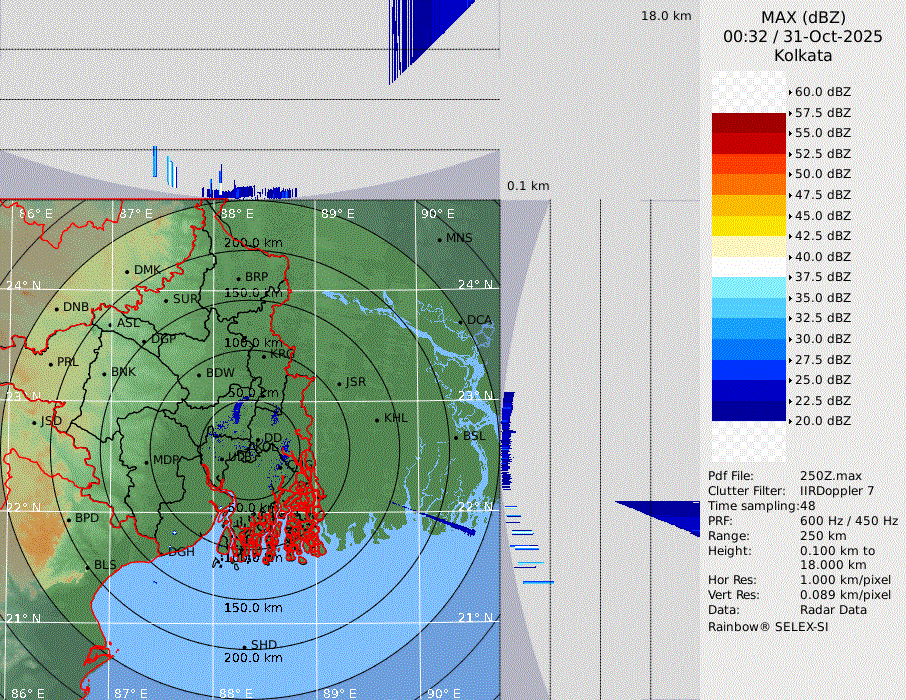The width and height of the screenshot is (906, 700).
Task: Pick the darkest navy swatch above 20.0 dBZ
Action: coord(748,411)
